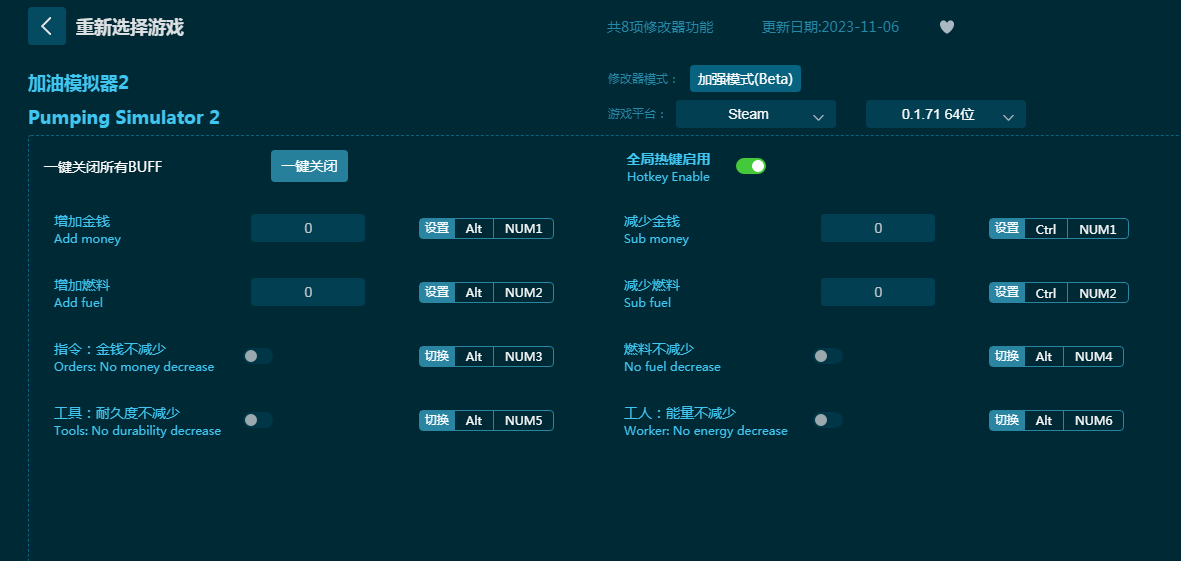Switch on Worker: No energy decrease
The width and height of the screenshot is (1181, 561).
pos(828,420)
